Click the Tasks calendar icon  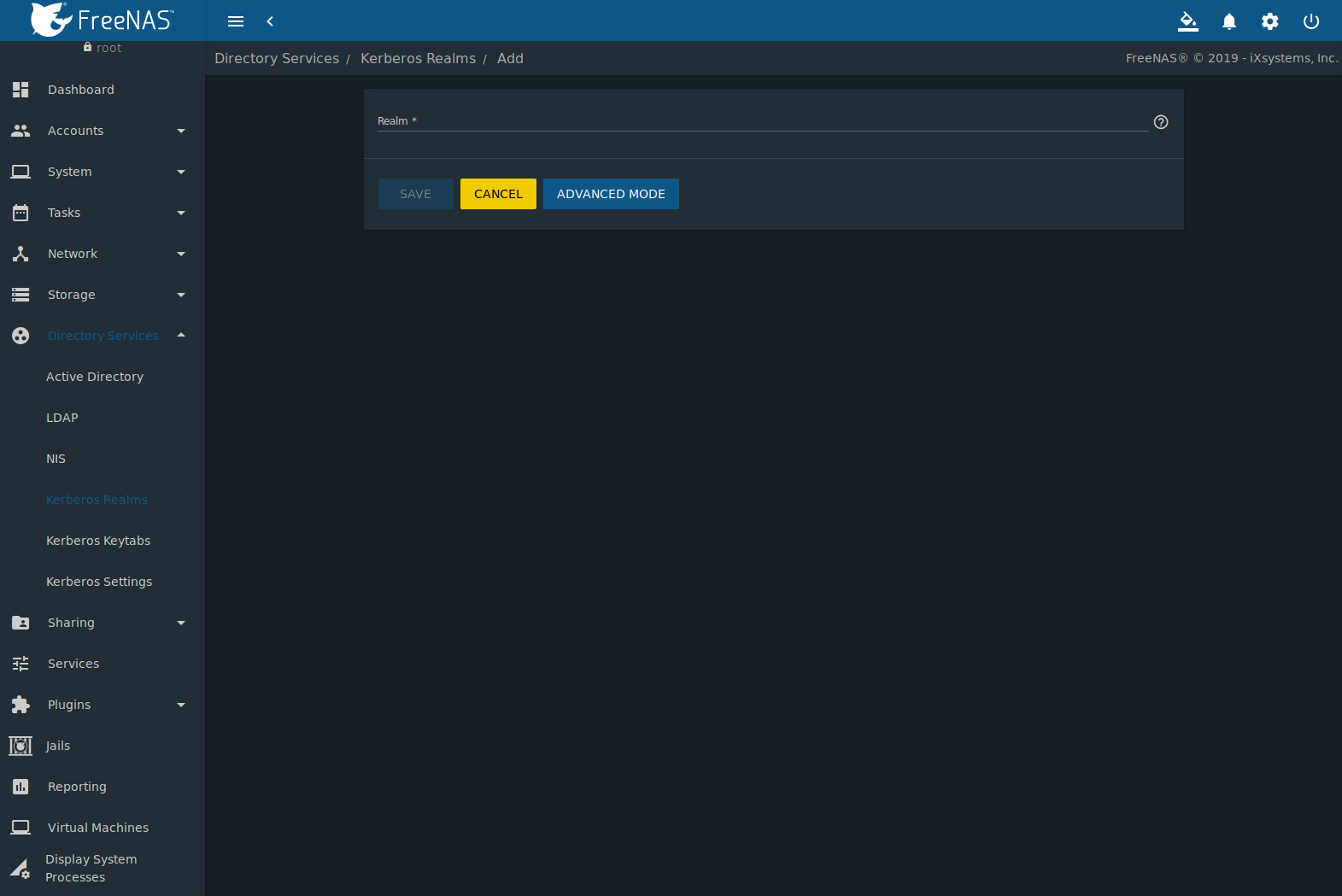[21, 213]
